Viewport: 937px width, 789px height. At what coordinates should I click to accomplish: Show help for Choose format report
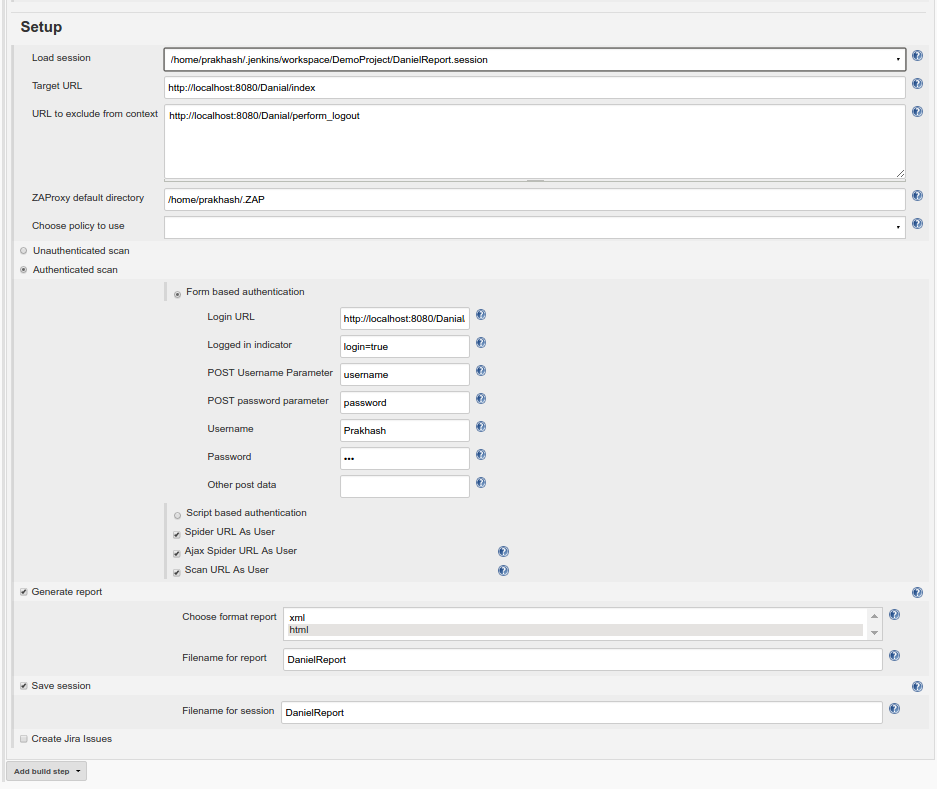coord(894,614)
